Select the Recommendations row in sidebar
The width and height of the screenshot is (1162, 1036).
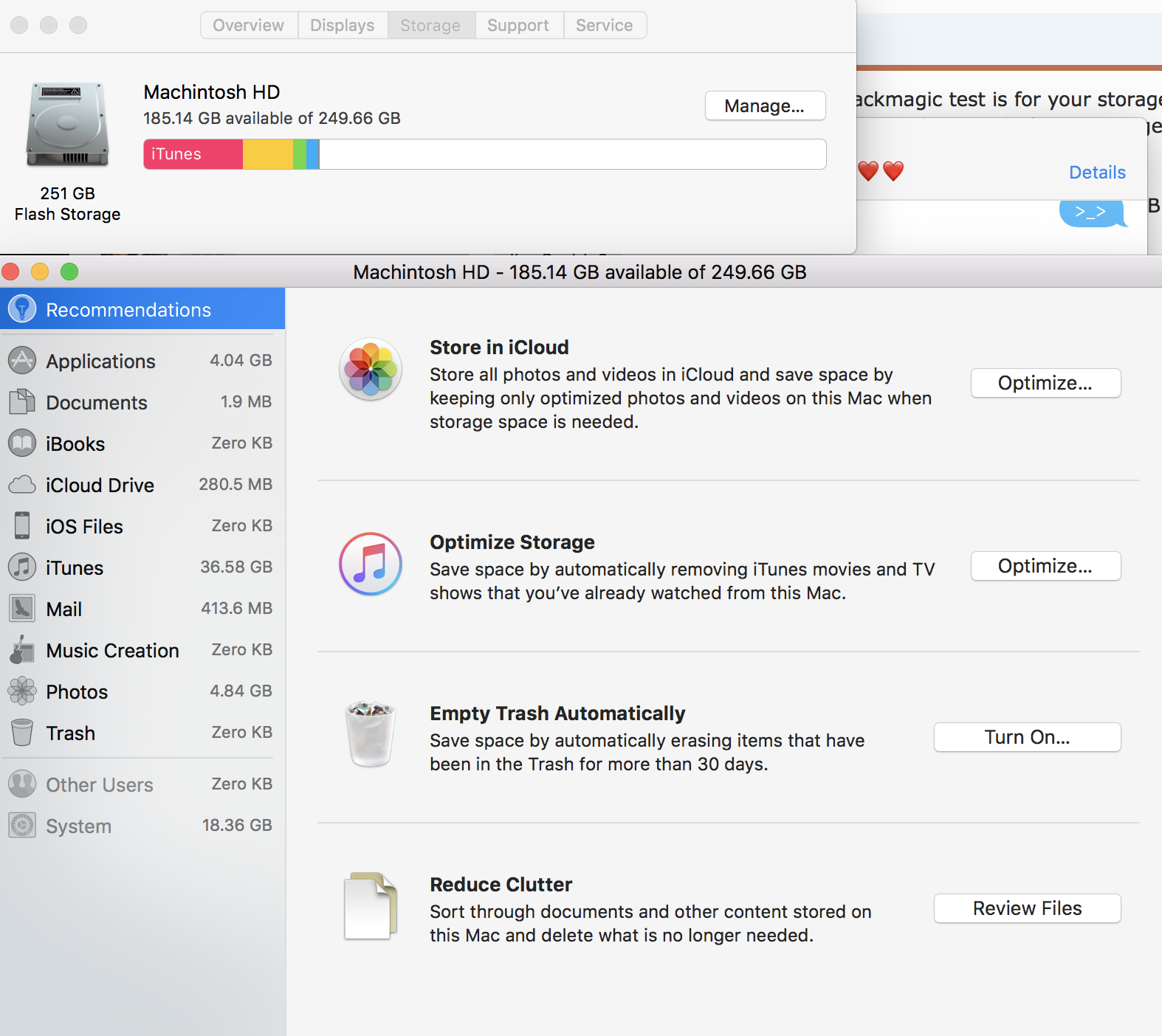click(x=142, y=308)
